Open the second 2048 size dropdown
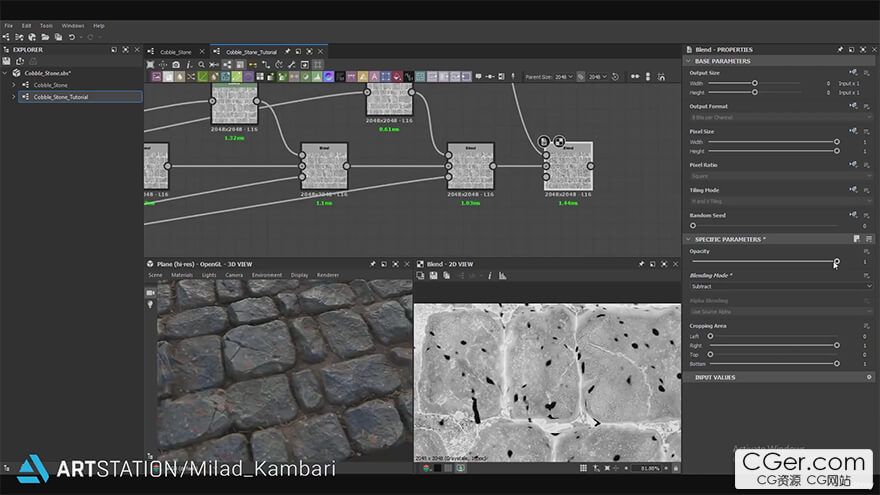Viewport: 880px width, 495px height. (x=597, y=77)
